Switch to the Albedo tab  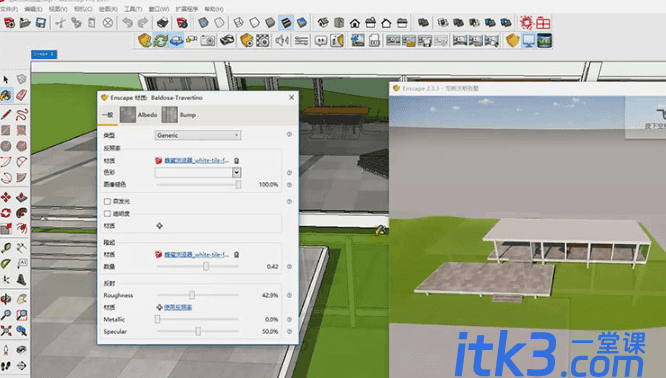138,115
